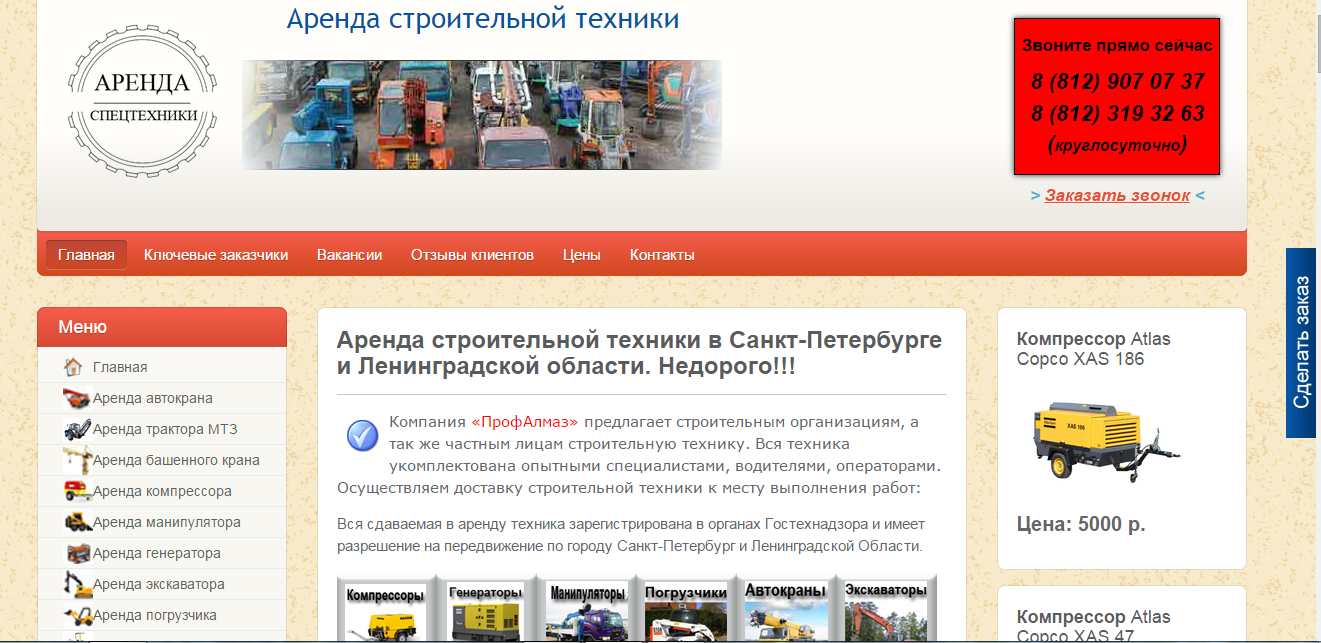Click the Компрессор Atlas Copco XAS 47 title
The width and height of the screenshot is (1321, 643).
[1093, 626]
